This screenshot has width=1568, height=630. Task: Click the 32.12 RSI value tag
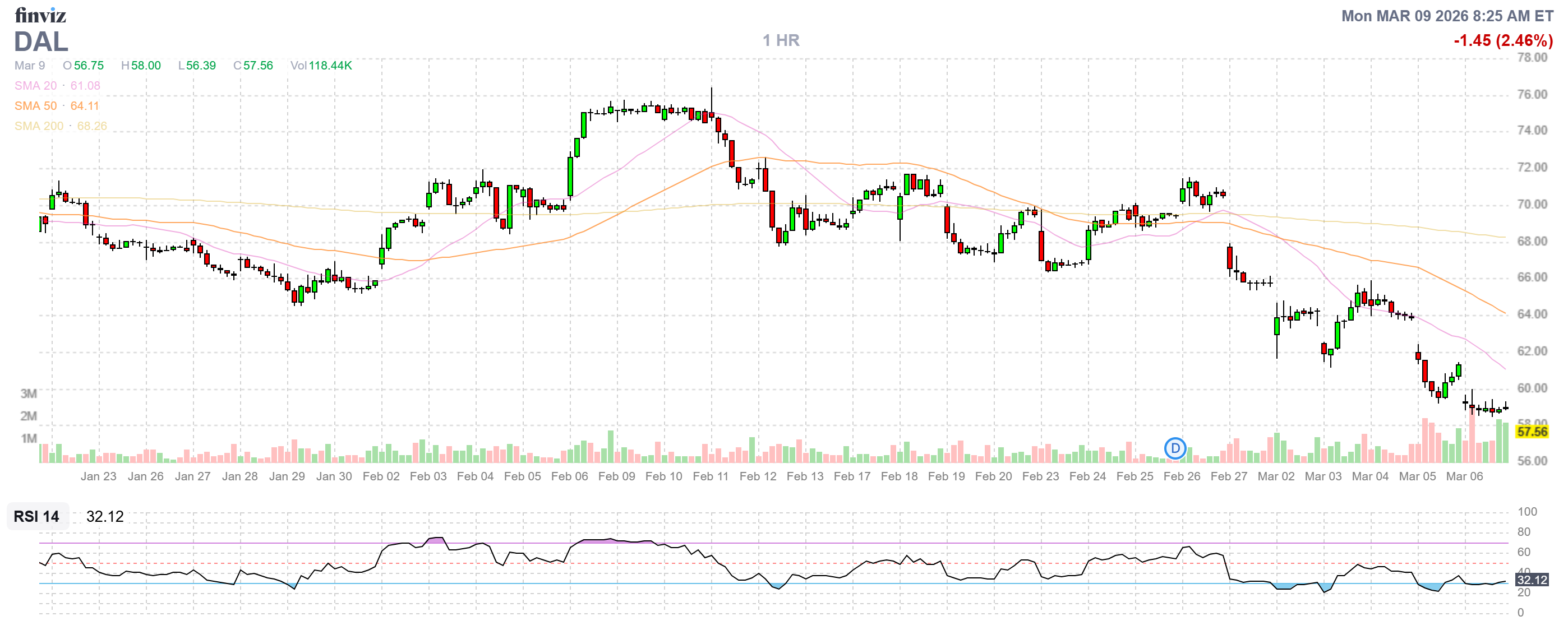coord(1532,580)
